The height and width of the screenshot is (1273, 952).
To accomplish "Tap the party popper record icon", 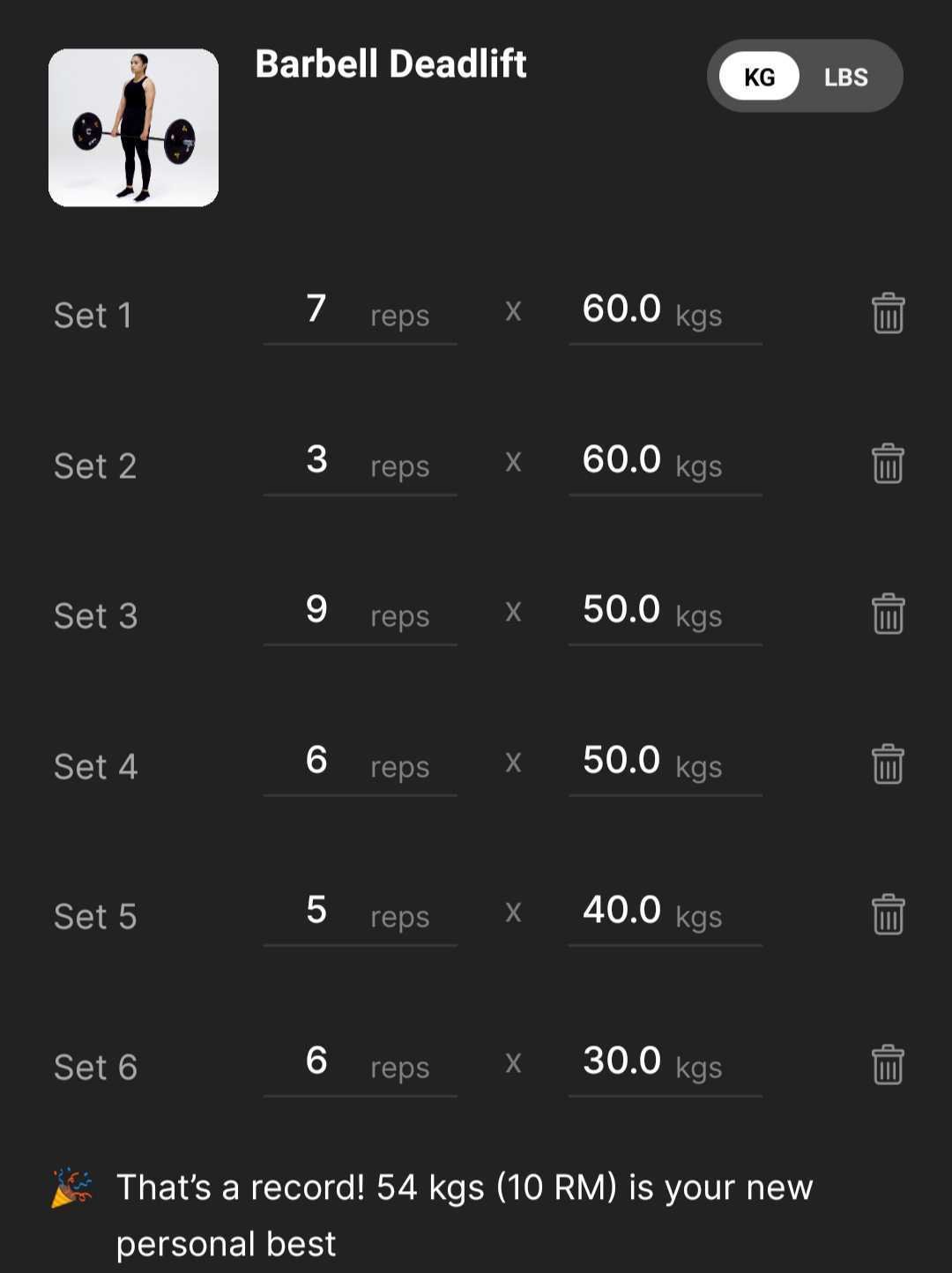I will click(71, 1187).
